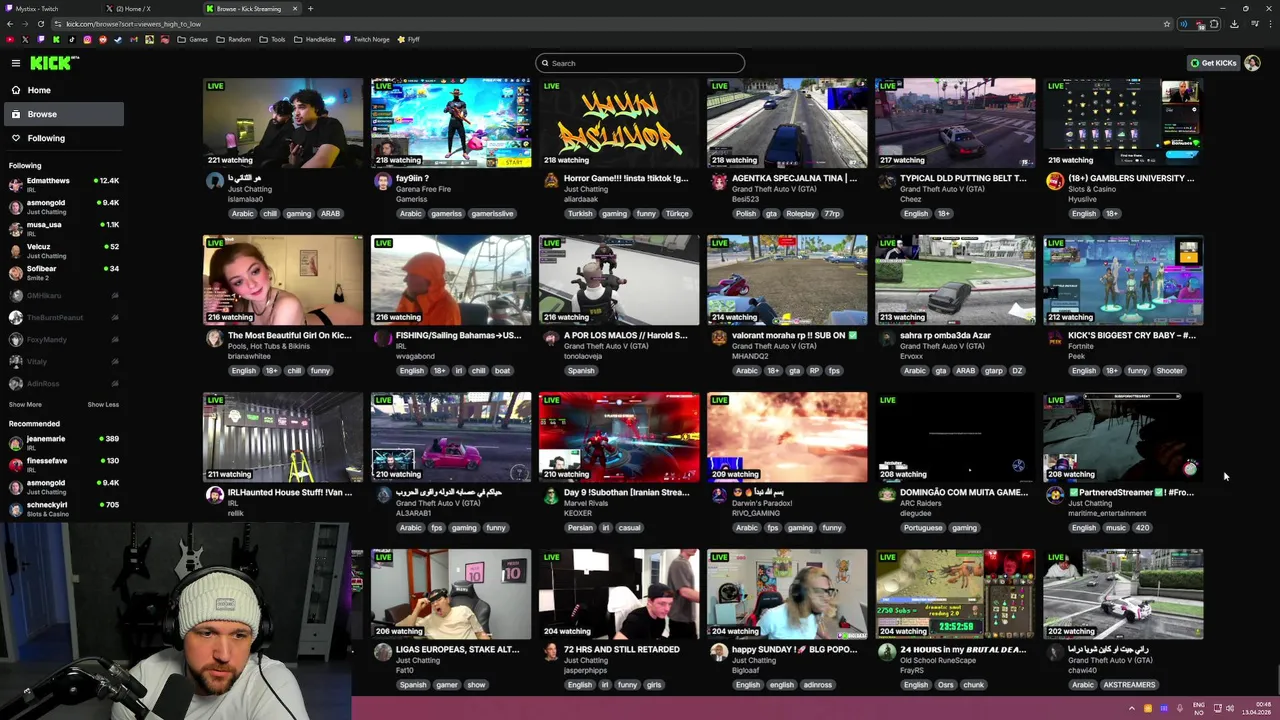Open the IRL Haunted House stream thumbnail
The image size is (1280, 720).
point(283,437)
